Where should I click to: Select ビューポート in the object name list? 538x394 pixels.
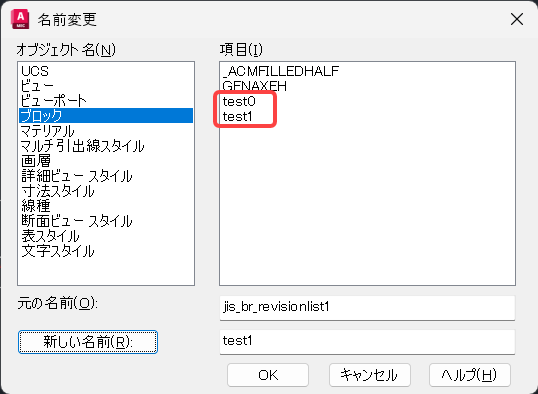(x=106, y=101)
